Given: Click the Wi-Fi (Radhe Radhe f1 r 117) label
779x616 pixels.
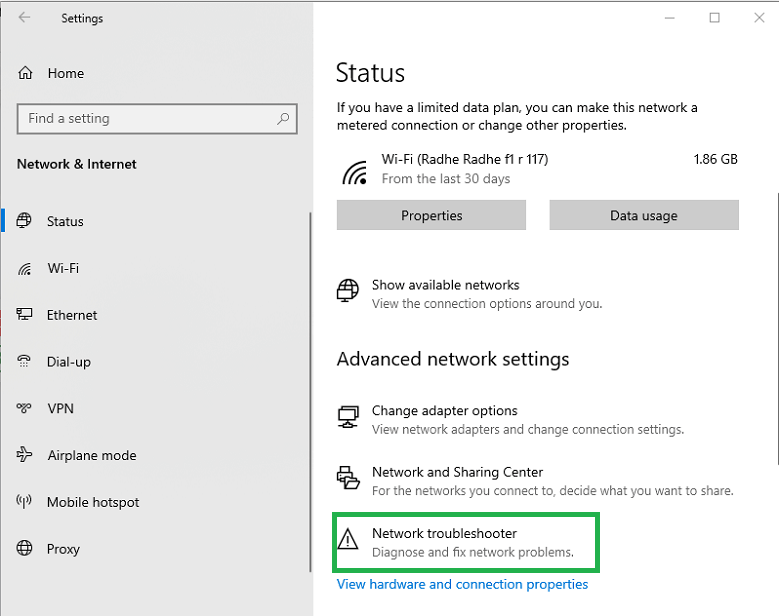Looking at the screenshot, I should click(465, 159).
